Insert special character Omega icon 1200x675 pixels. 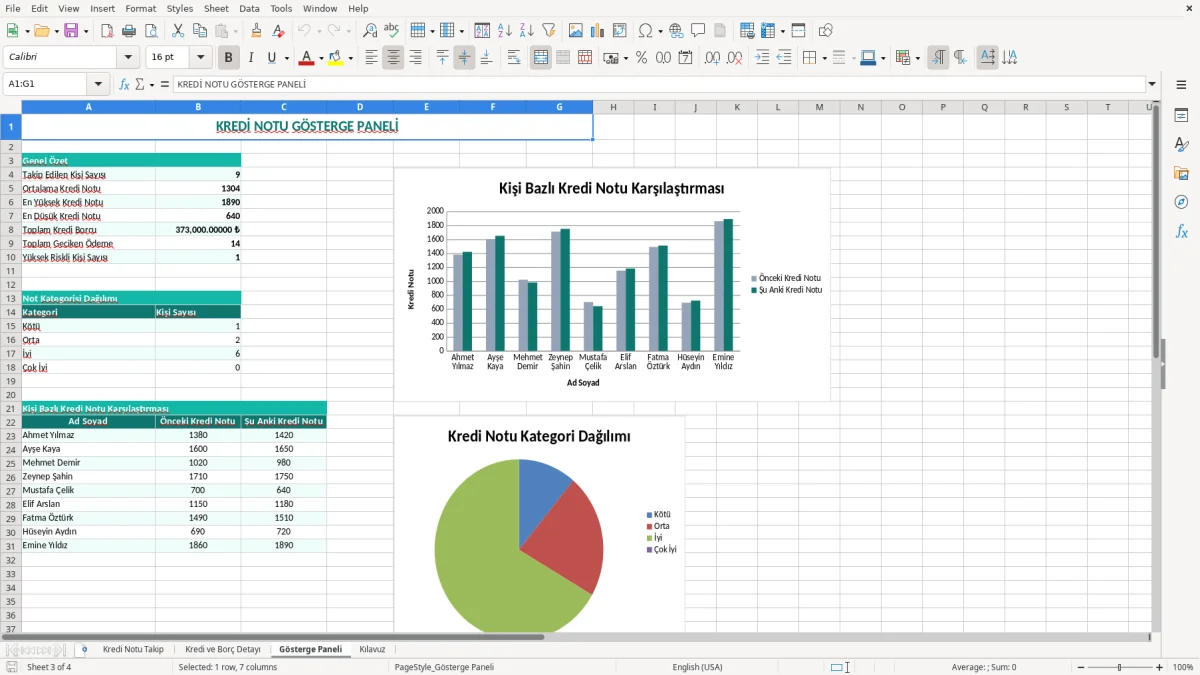645,31
